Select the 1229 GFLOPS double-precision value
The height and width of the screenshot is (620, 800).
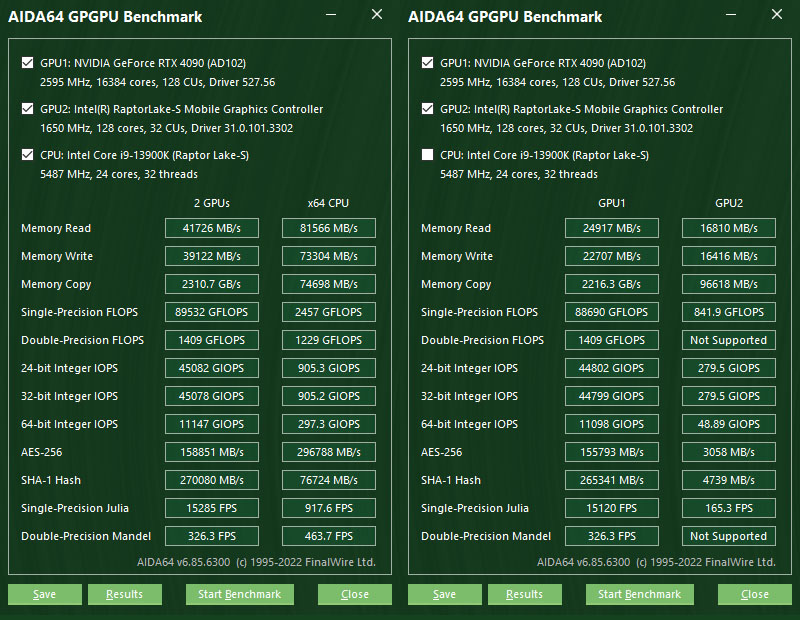[x=329, y=340]
